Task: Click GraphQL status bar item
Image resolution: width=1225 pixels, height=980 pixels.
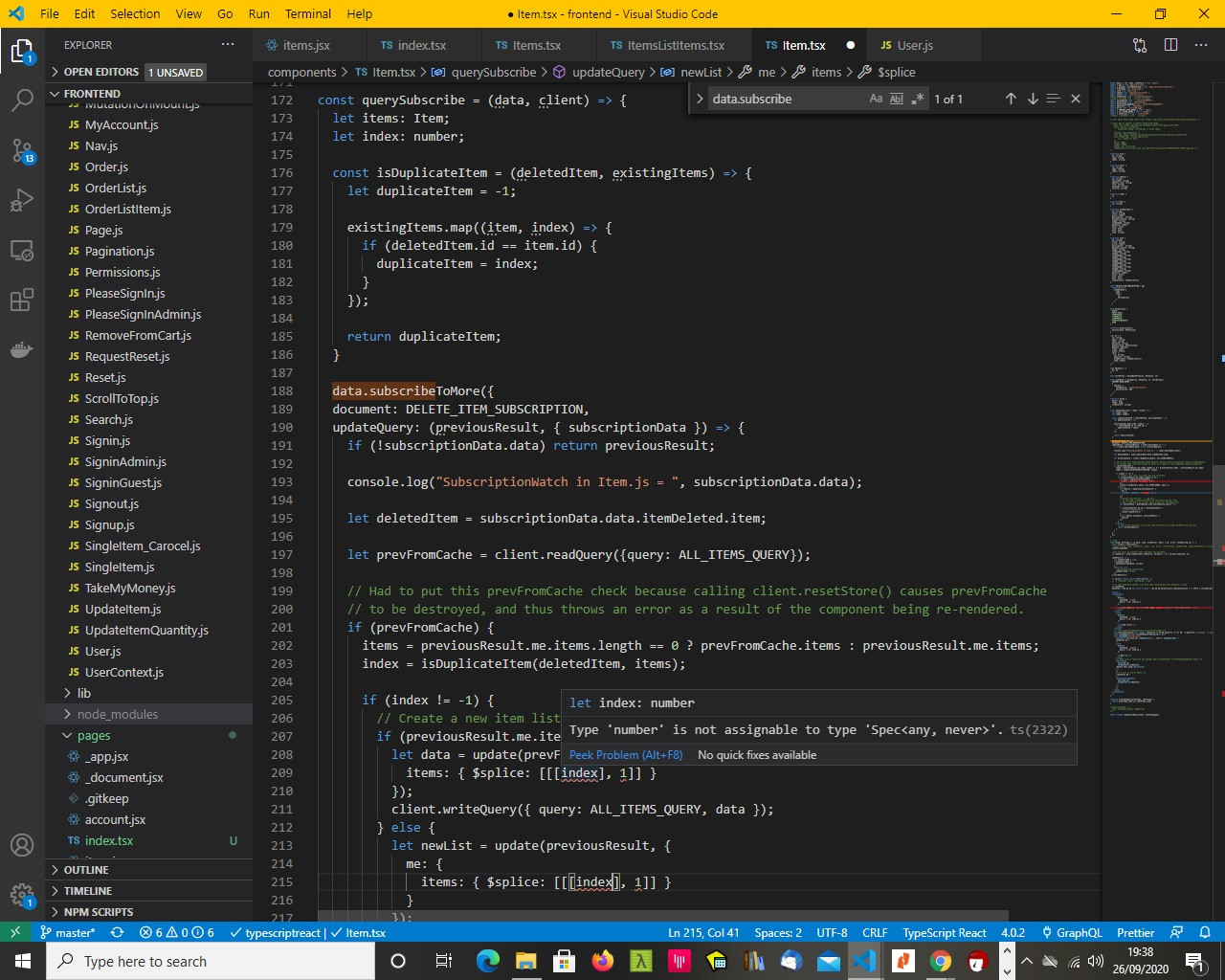Action: tap(1071, 932)
